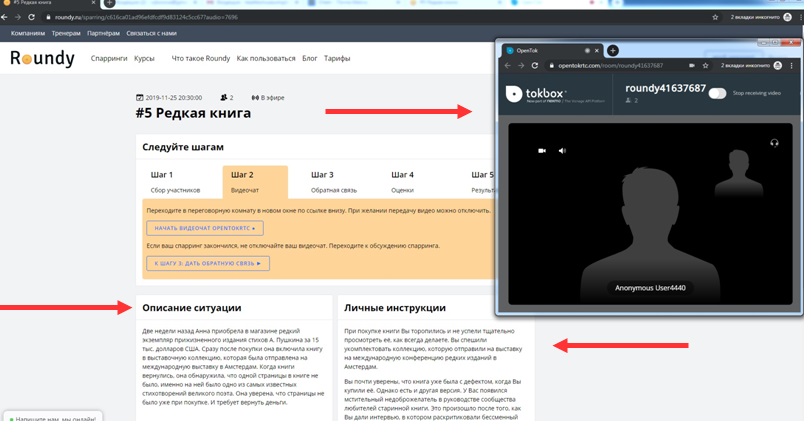Close the OpenTok tab
811x435 pixels.
tap(597, 51)
